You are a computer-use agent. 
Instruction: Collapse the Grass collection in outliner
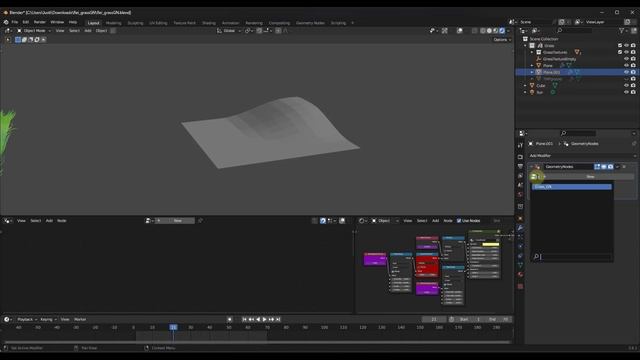525,46
